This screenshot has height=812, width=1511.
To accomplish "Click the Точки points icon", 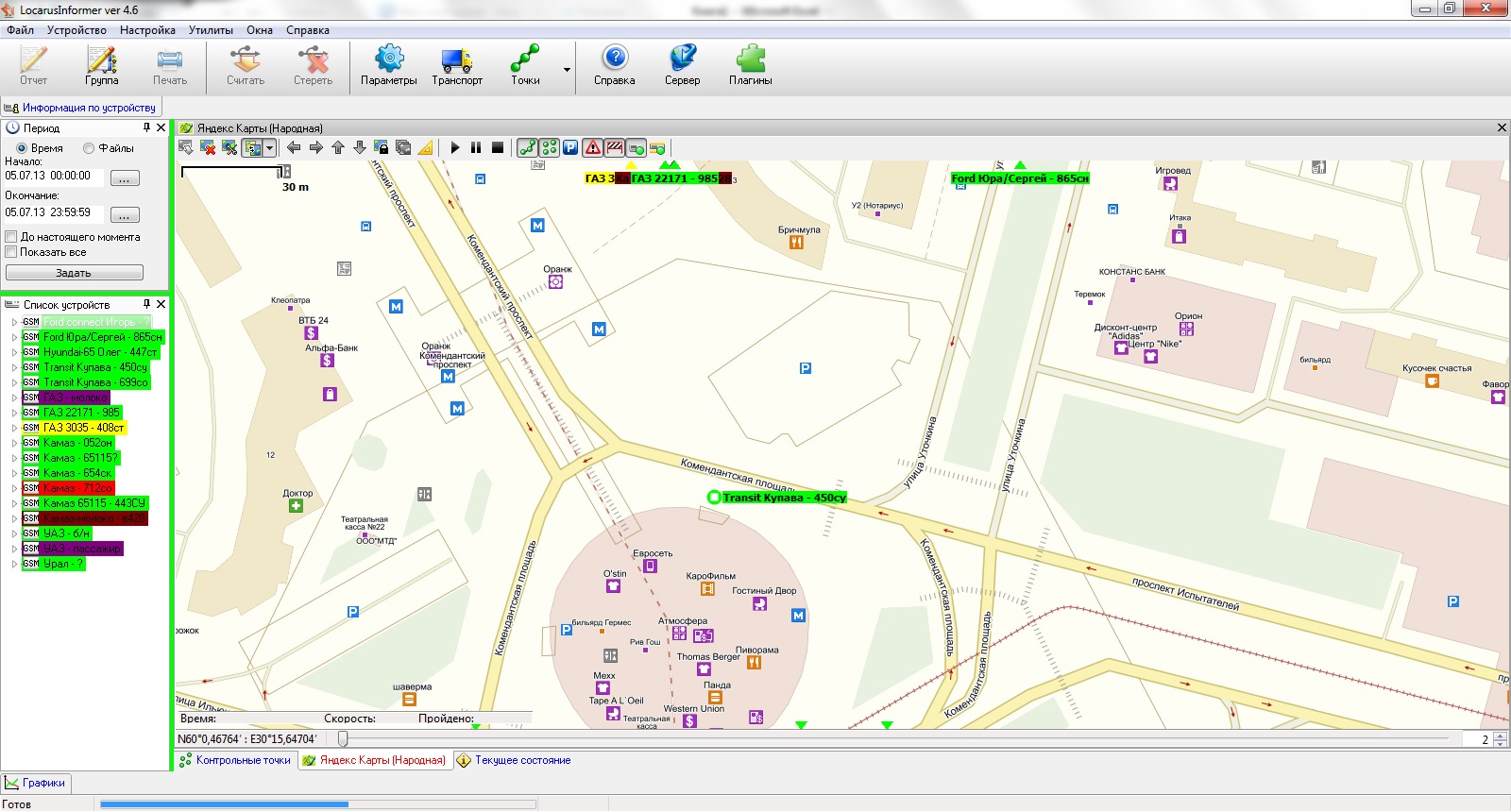I will (x=525, y=66).
